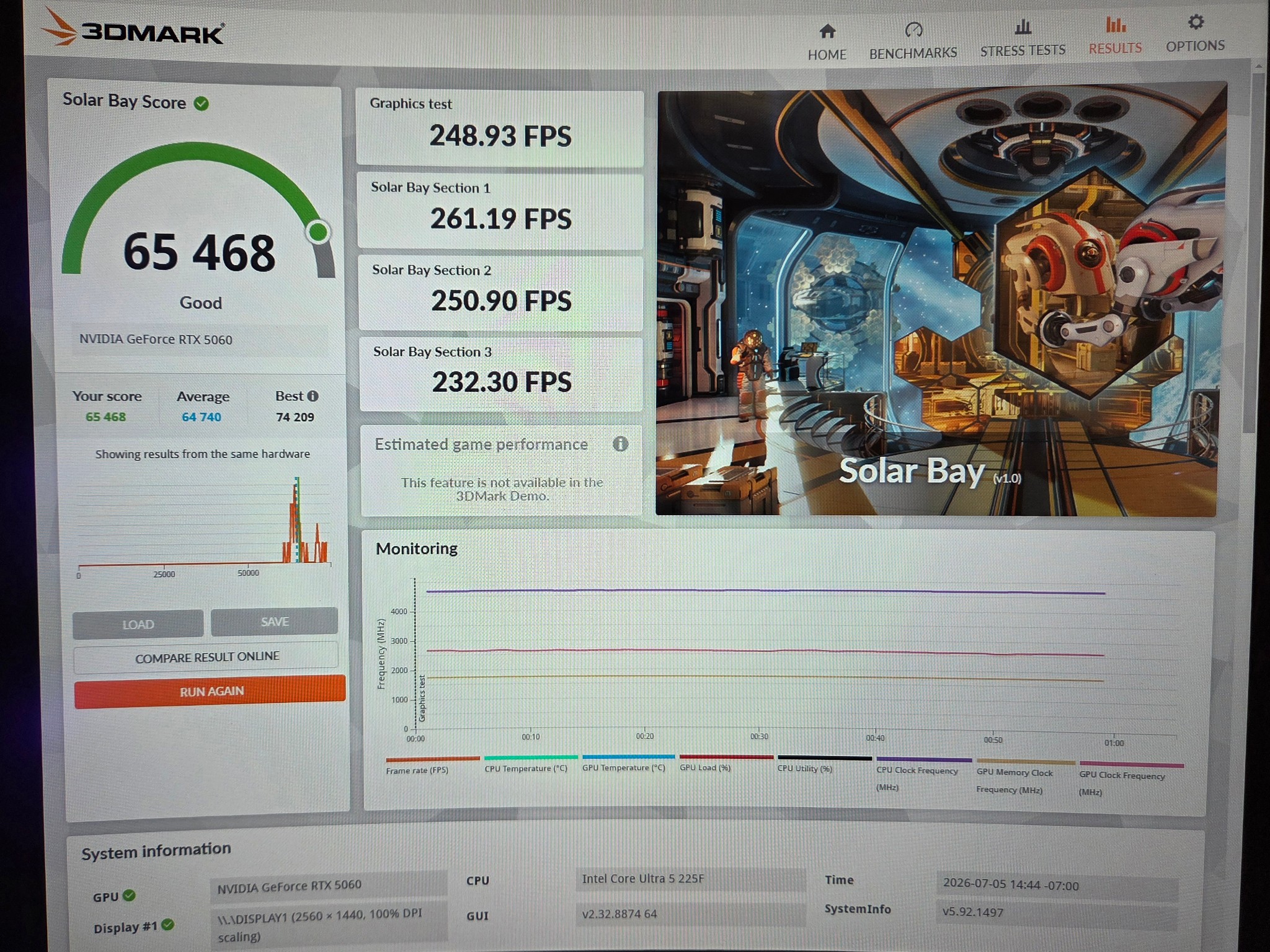This screenshot has height=952, width=1270.
Task: Click Estimated game performance info icon
Action: 620,444
